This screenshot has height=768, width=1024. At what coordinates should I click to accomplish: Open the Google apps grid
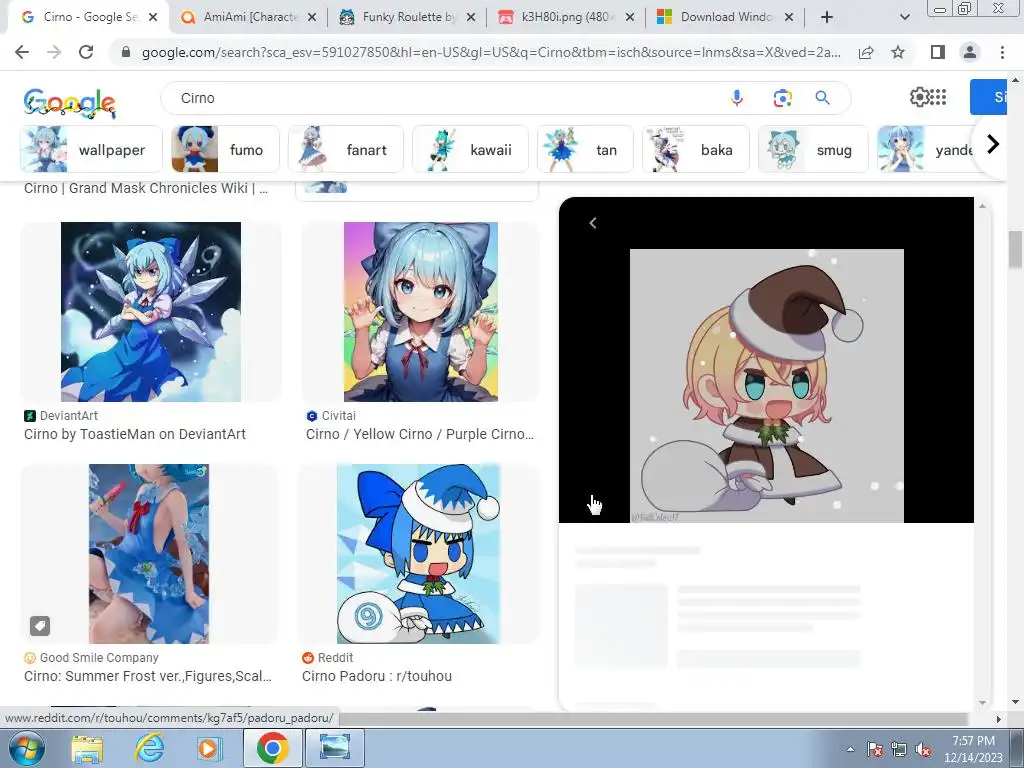(938, 97)
